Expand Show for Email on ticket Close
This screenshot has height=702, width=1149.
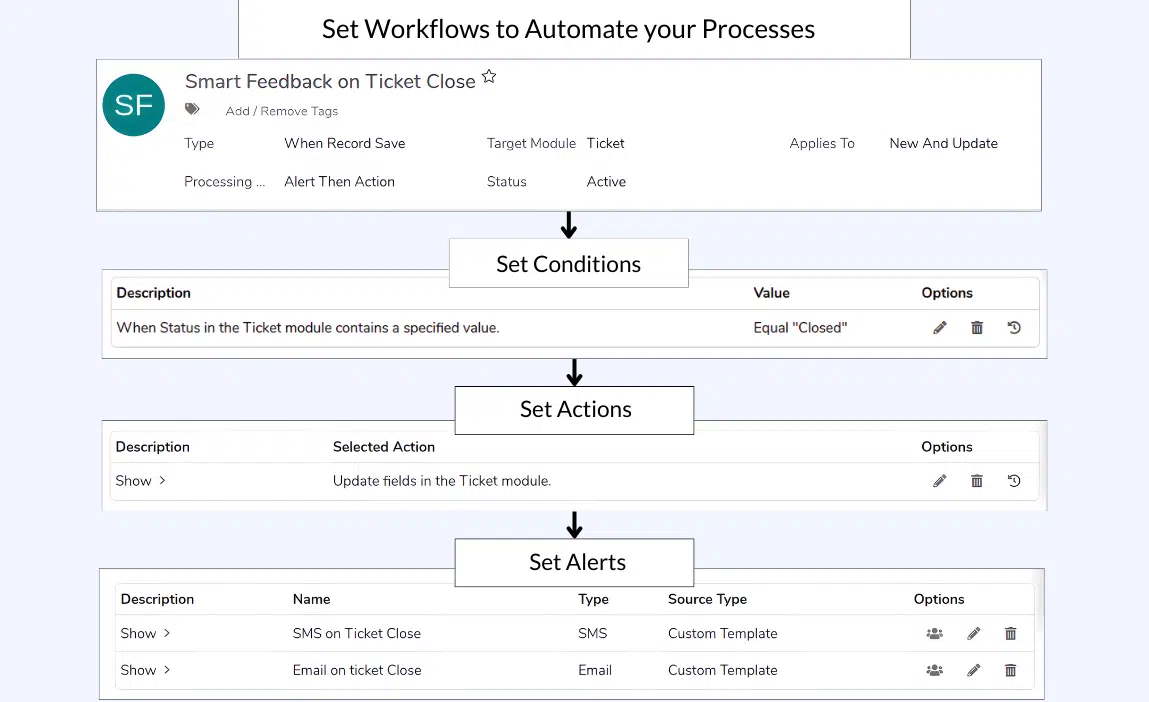click(x=145, y=670)
